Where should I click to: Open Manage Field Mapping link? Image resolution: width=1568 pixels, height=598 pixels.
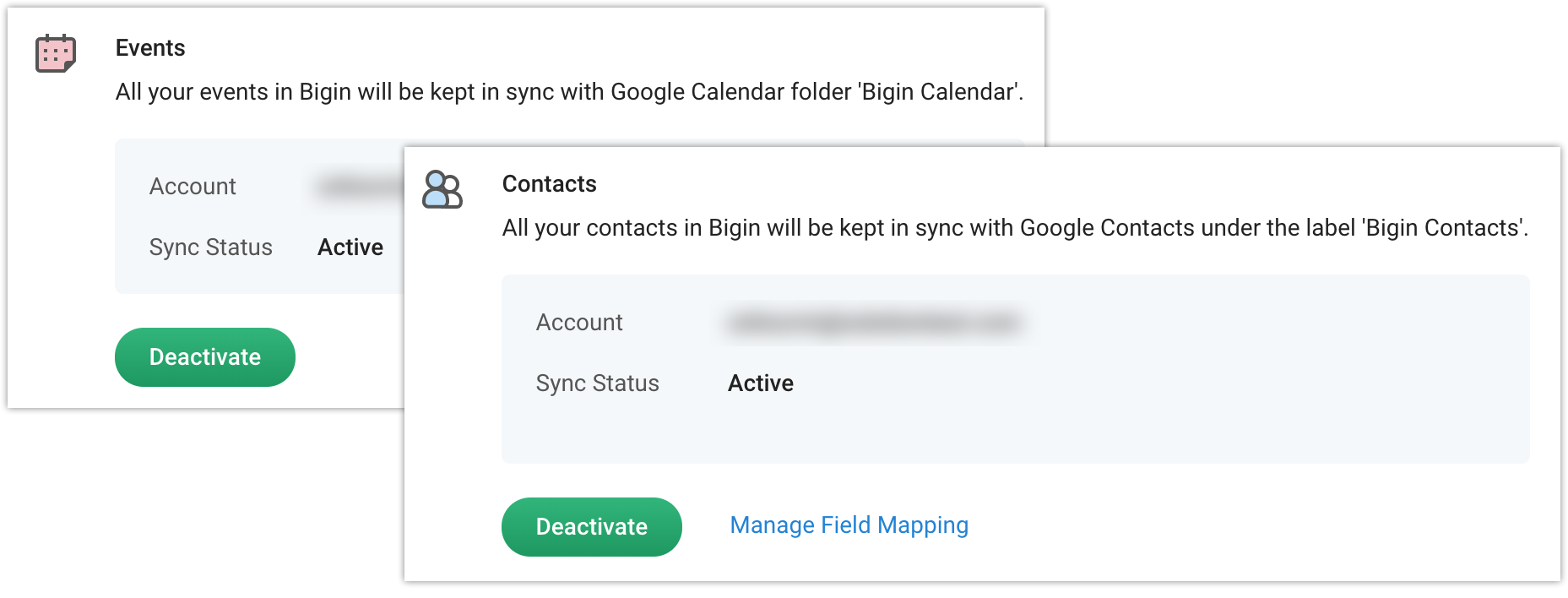pos(849,525)
